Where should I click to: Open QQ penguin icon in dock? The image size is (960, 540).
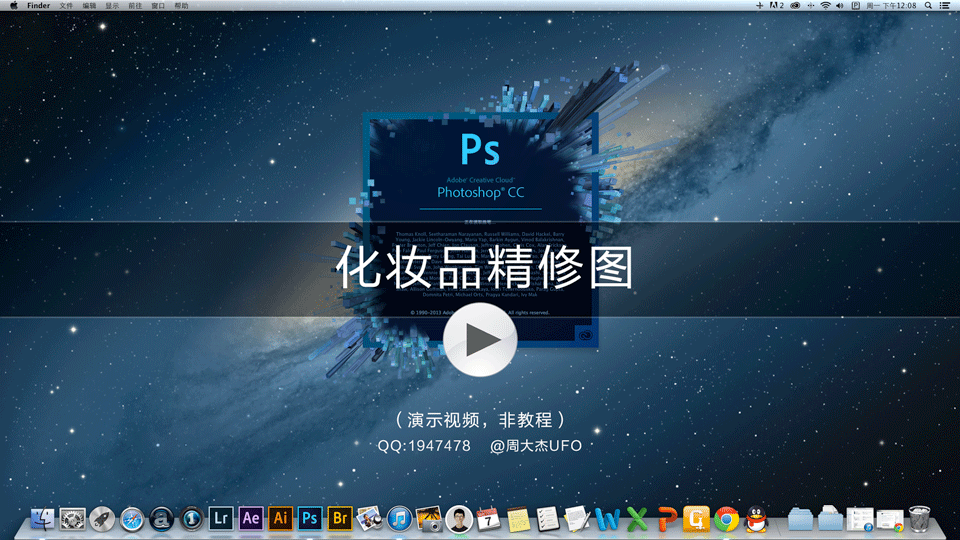(757, 519)
